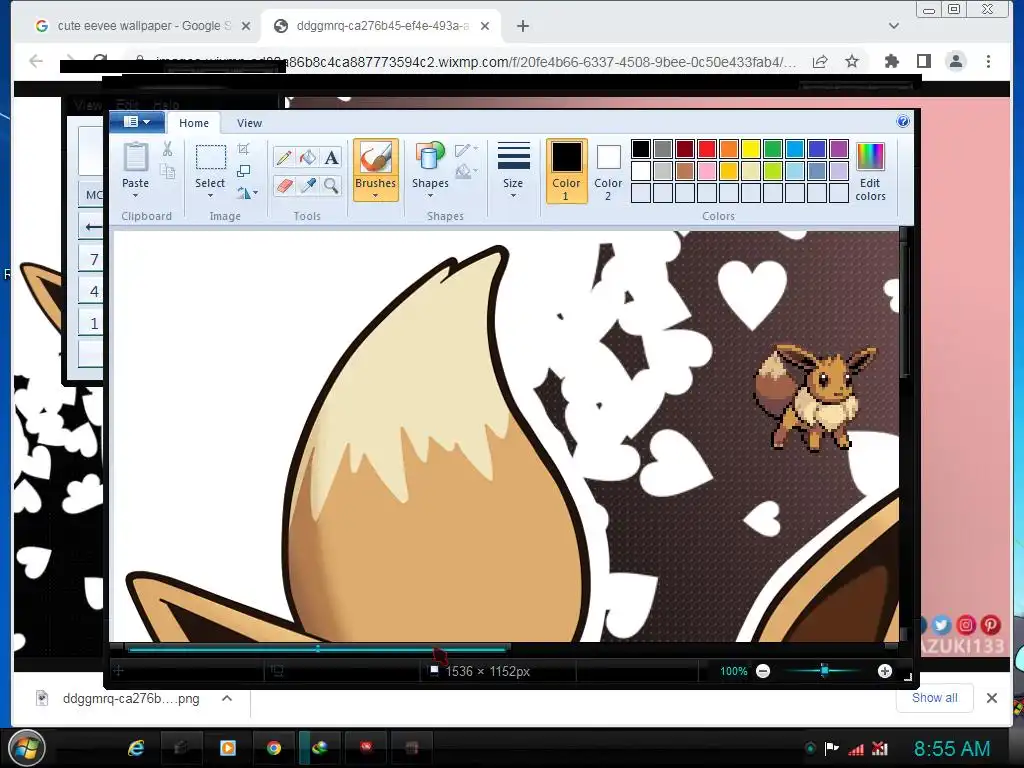Image resolution: width=1024 pixels, height=768 pixels.
Task: Open the Chrome profile avatar icon
Action: pos(955,61)
